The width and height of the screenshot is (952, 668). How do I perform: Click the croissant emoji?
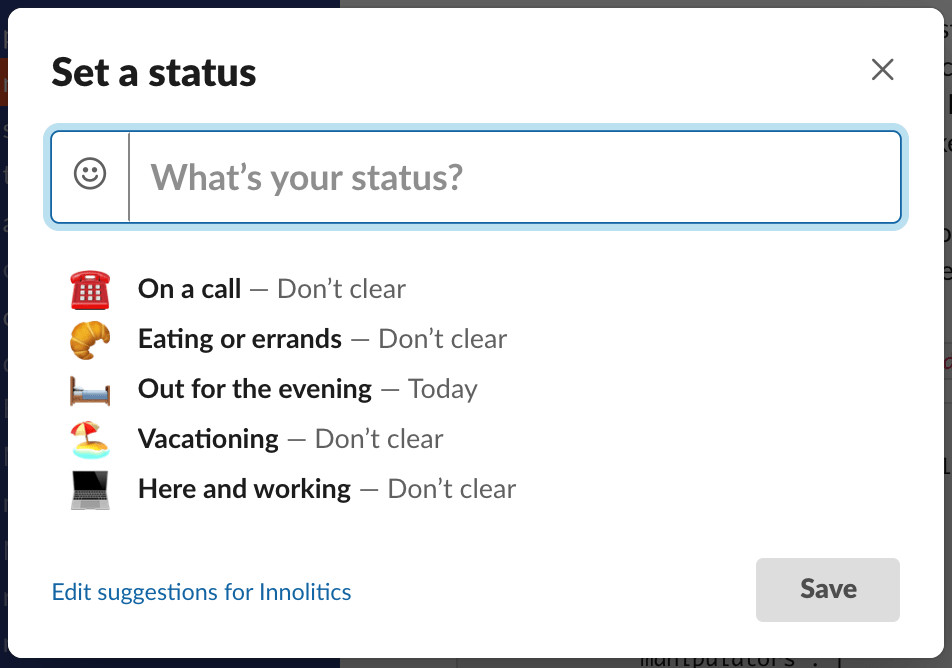(90, 340)
